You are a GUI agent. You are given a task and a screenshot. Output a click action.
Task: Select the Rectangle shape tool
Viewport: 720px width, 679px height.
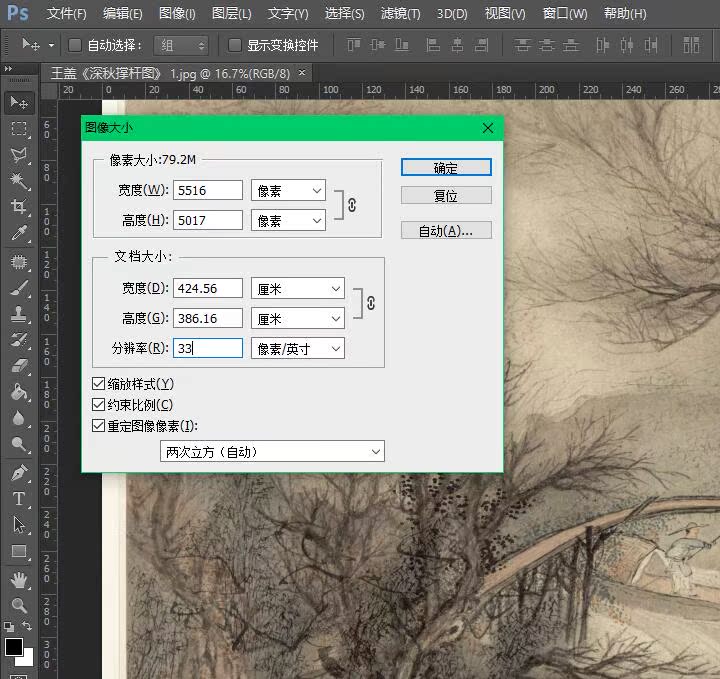[19, 551]
